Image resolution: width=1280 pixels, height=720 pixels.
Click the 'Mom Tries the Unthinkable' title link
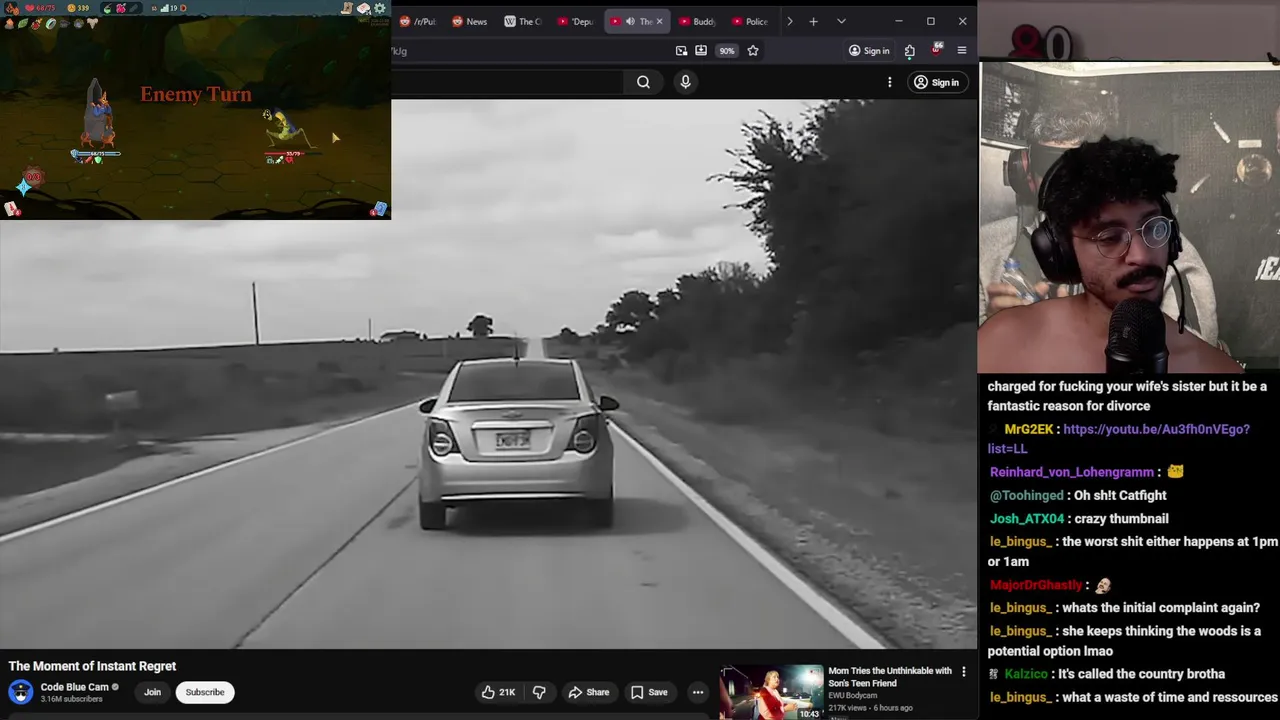coord(890,677)
